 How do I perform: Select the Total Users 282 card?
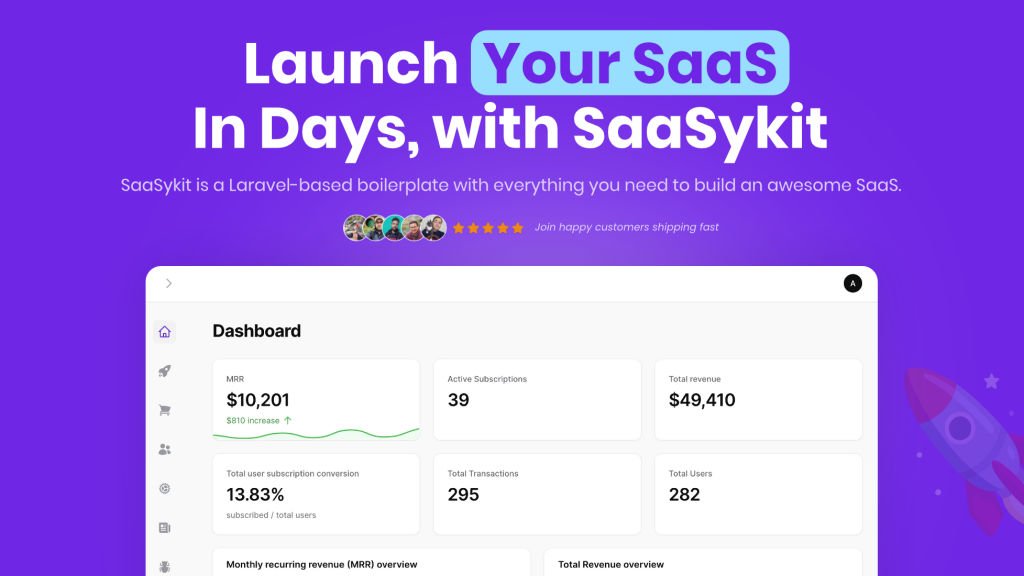[x=758, y=493]
